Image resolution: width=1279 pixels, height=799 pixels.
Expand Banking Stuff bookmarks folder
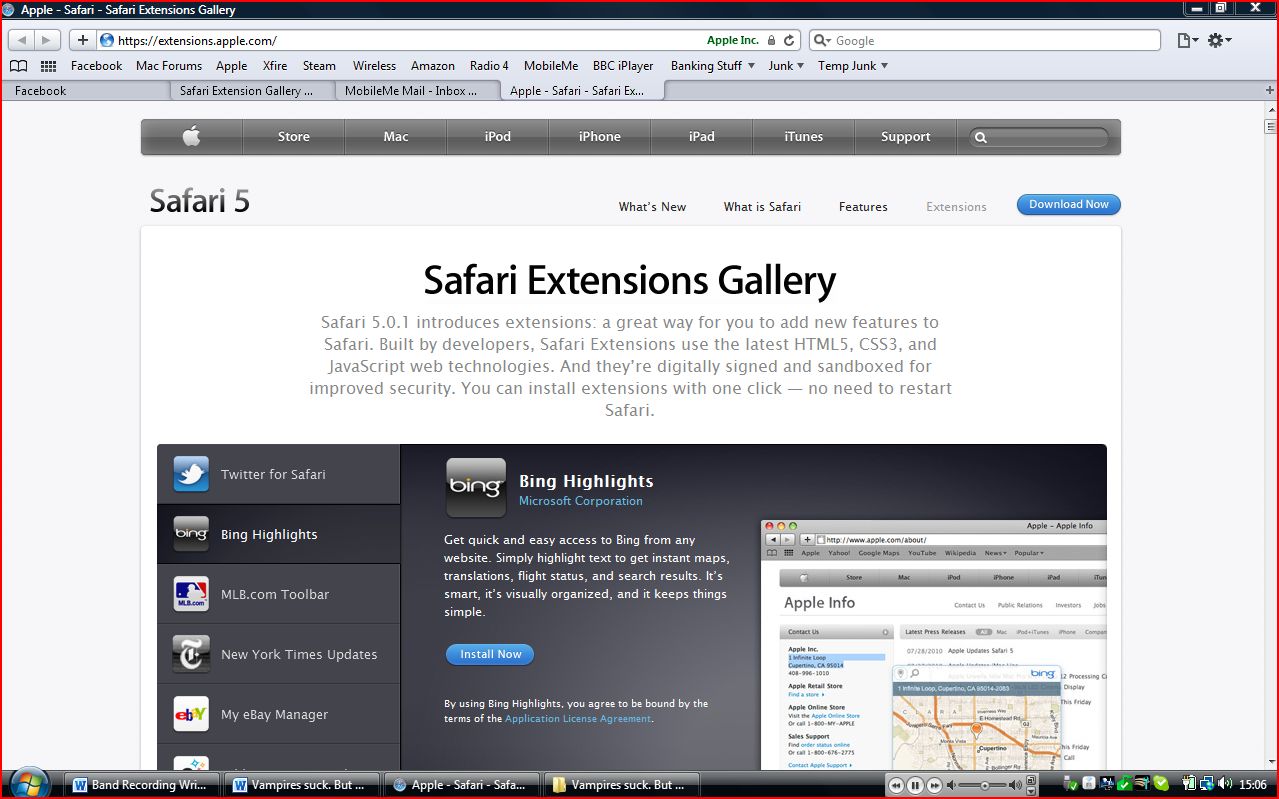coord(713,66)
